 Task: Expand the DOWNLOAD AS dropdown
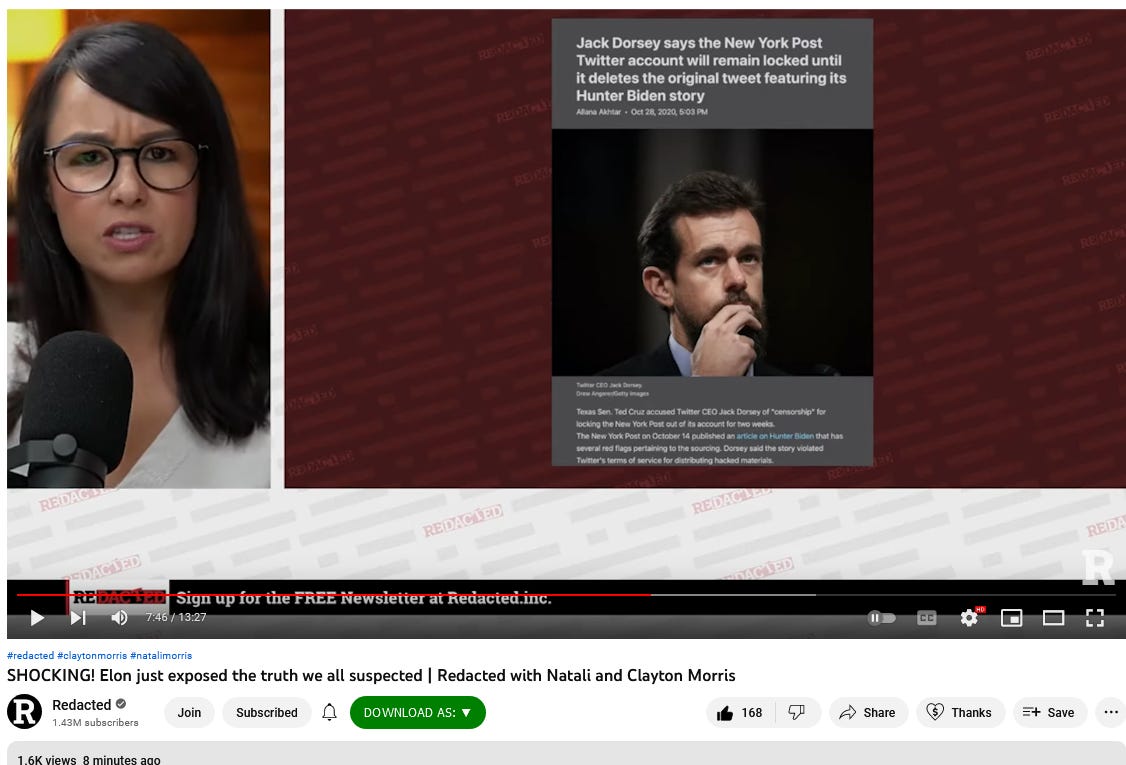click(x=417, y=713)
